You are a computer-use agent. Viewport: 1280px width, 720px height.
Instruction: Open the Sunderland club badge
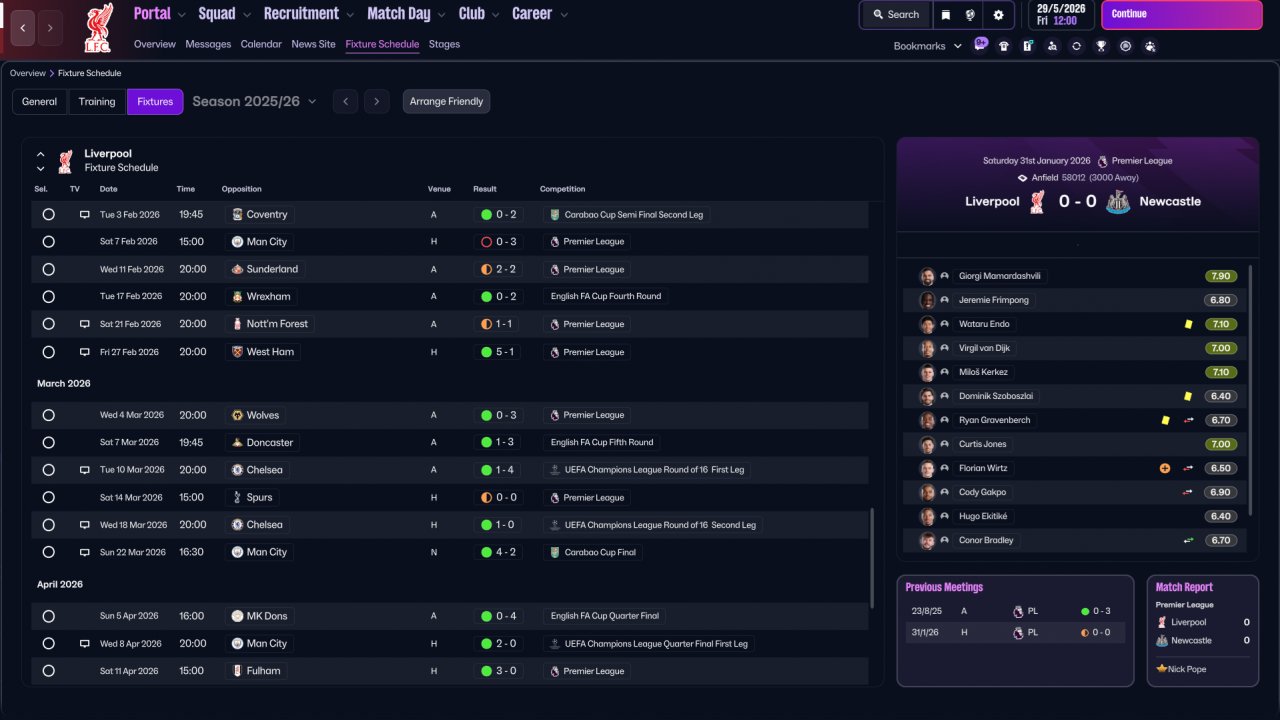(237, 269)
